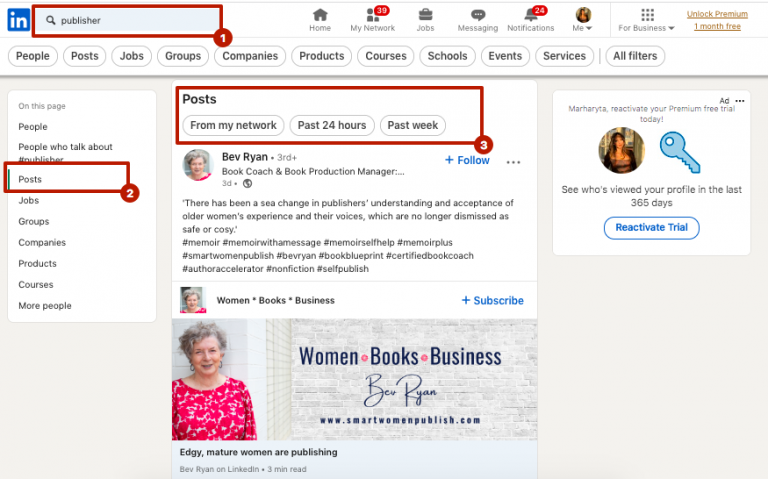Click the search field containing publisher

click(x=130, y=20)
